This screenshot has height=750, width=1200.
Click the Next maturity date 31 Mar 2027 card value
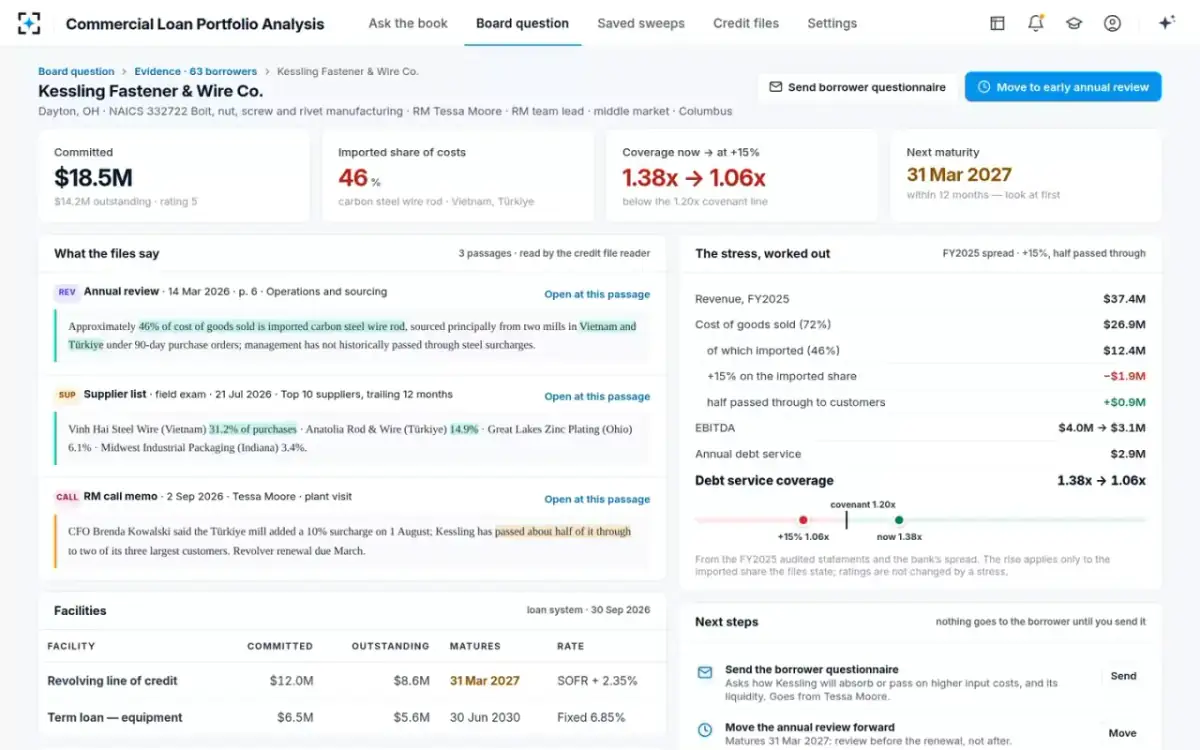click(x=959, y=175)
